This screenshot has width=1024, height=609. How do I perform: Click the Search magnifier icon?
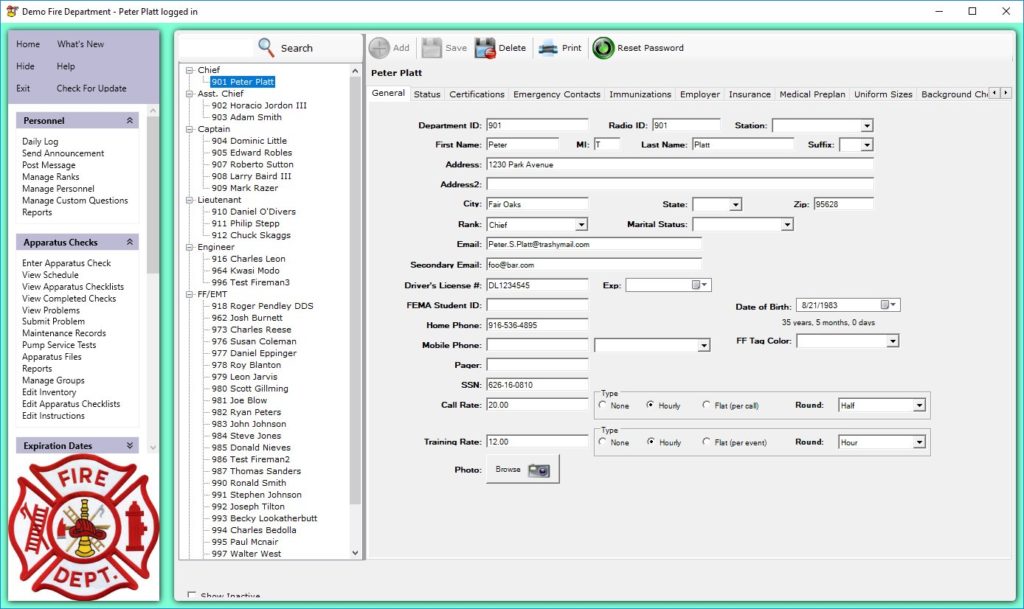click(x=266, y=47)
